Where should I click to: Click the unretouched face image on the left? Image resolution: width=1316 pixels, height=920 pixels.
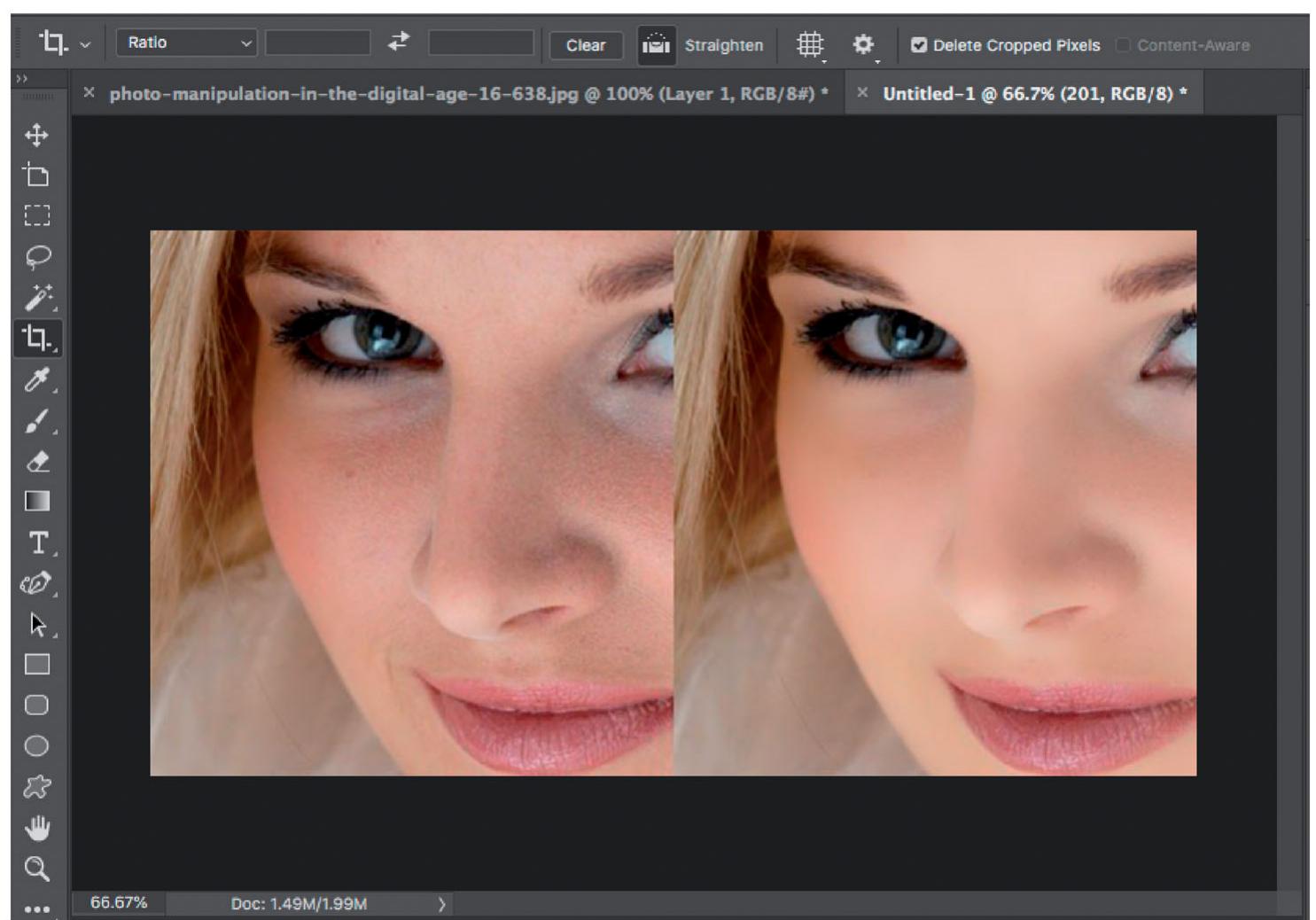click(x=412, y=503)
